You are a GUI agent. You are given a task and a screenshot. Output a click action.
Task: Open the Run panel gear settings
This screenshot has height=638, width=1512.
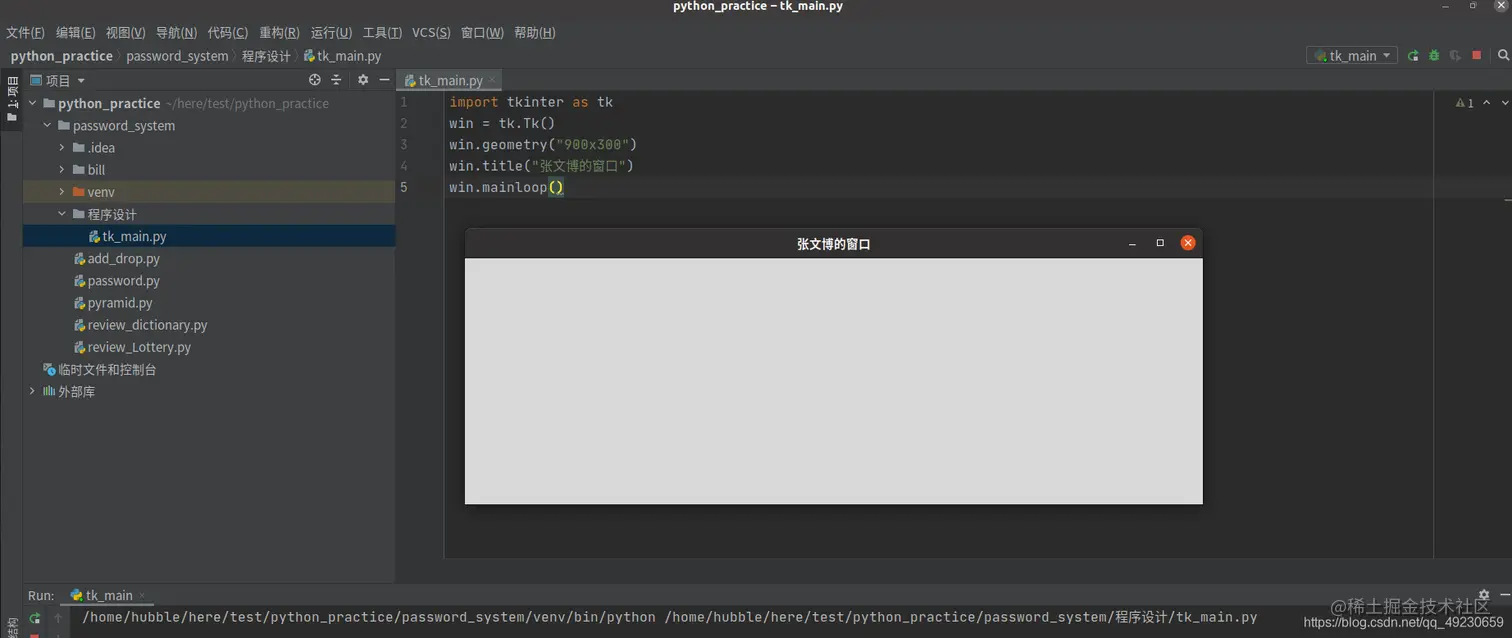[x=1483, y=595]
